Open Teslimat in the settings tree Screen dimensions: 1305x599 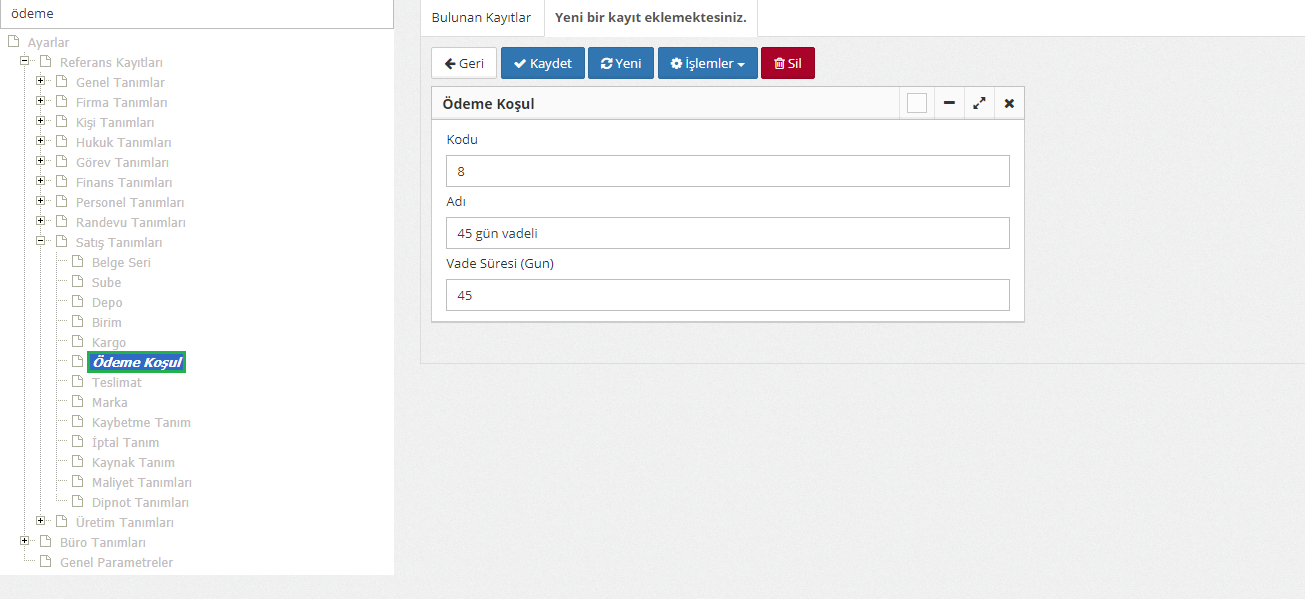point(116,382)
